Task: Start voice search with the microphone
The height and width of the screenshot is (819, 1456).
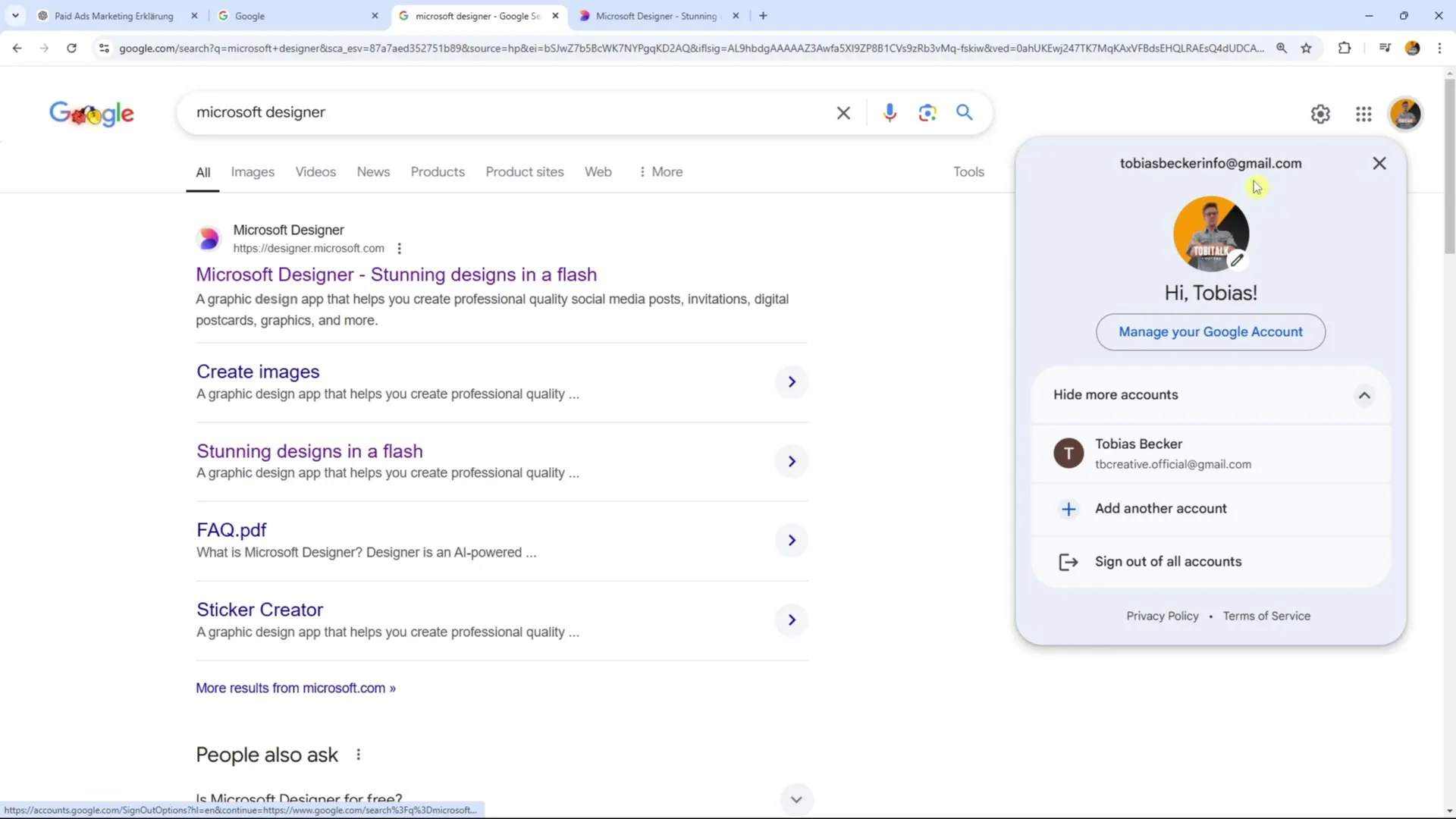Action: (x=890, y=113)
